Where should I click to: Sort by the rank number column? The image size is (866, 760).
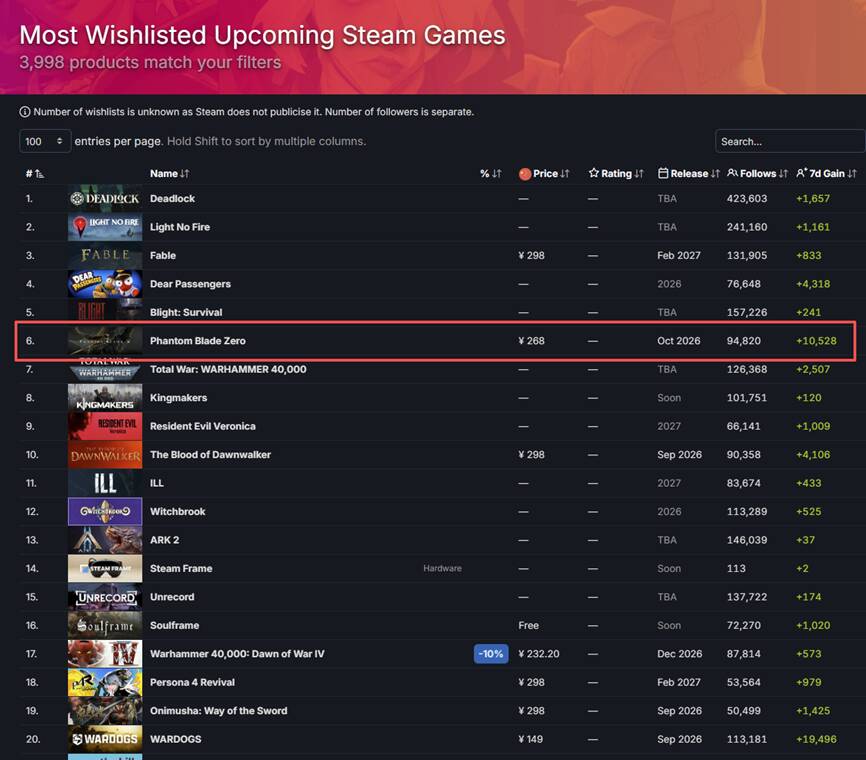pos(35,173)
